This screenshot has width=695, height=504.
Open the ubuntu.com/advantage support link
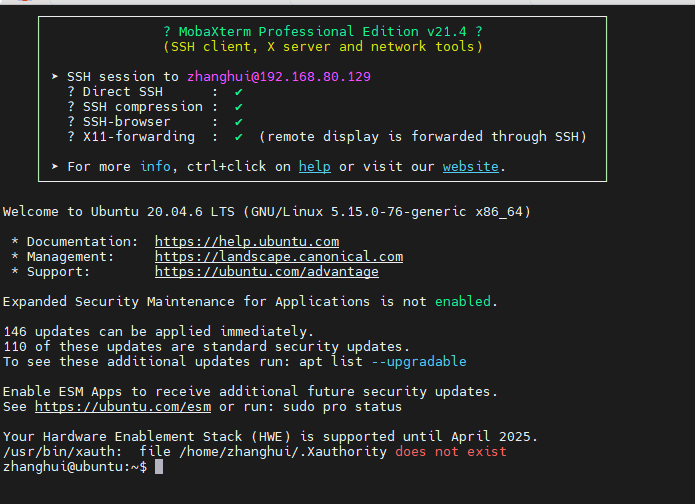pyautogui.click(x=267, y=272)
